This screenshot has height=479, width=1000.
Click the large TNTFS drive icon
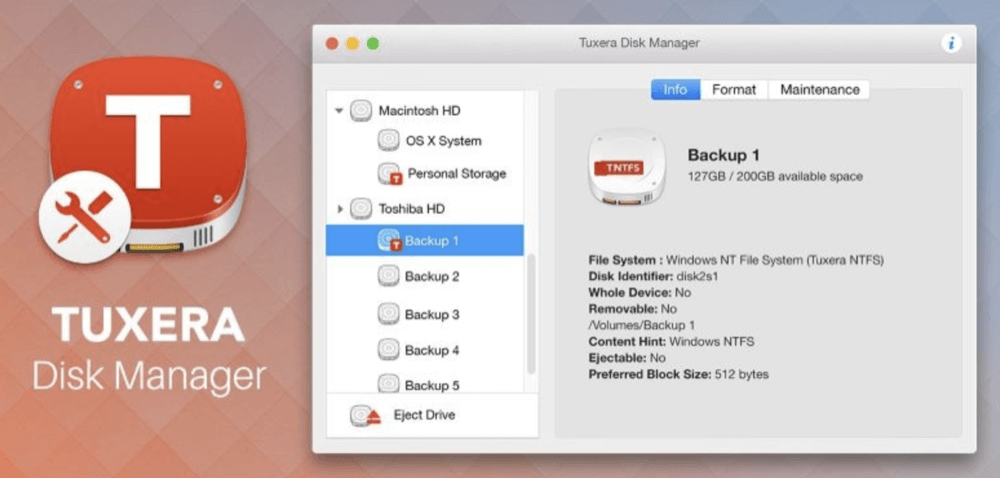click(627, 167)
